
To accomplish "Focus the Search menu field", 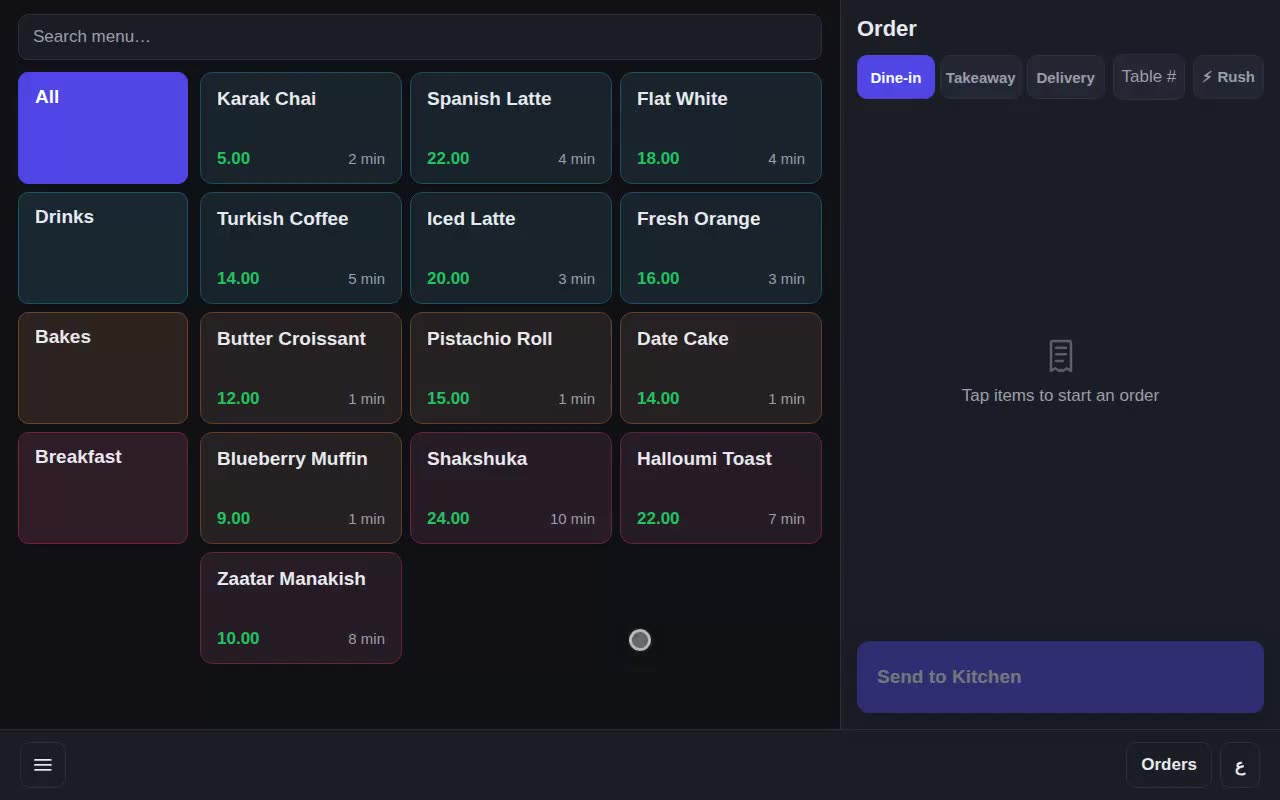I will (420, 37).
